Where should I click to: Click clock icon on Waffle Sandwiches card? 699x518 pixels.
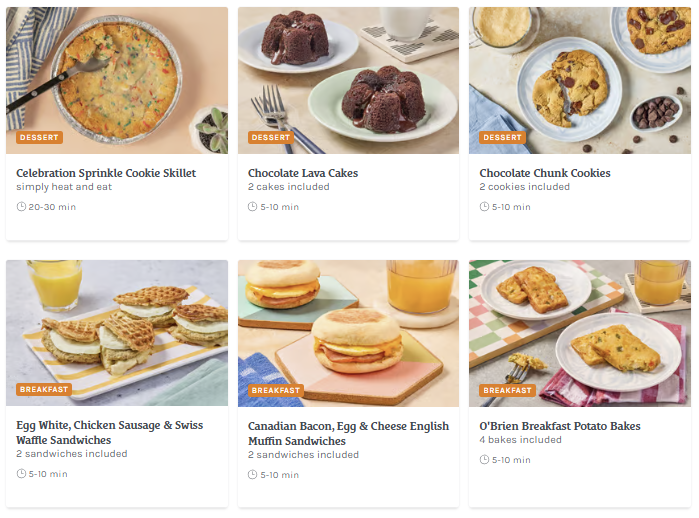pos(22,474)
